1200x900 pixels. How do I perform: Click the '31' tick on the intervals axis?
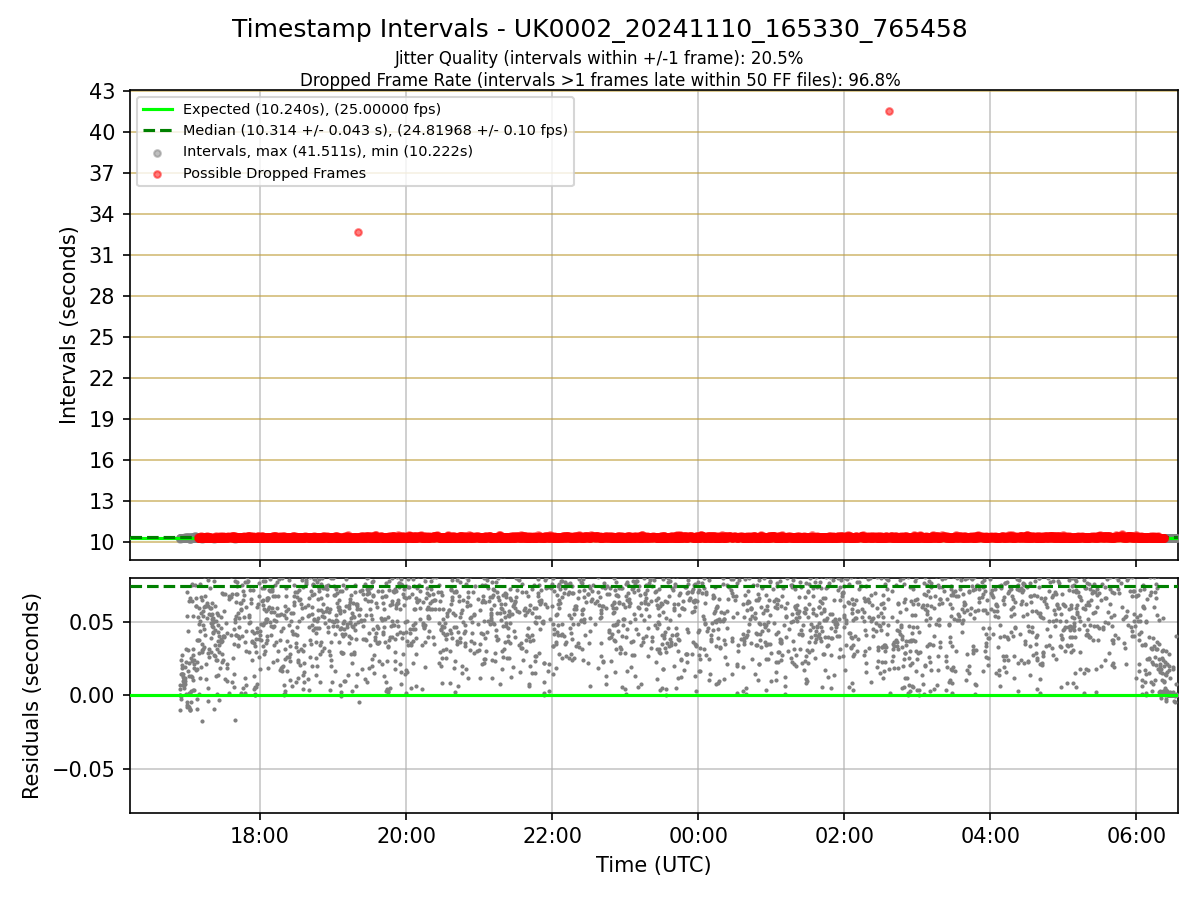point(104,255)
